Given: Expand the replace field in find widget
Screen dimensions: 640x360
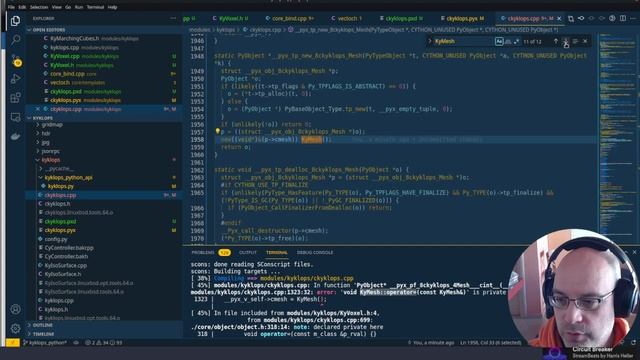Looking at the screenshot, I should pyautogui.click(x=429, y=41).
